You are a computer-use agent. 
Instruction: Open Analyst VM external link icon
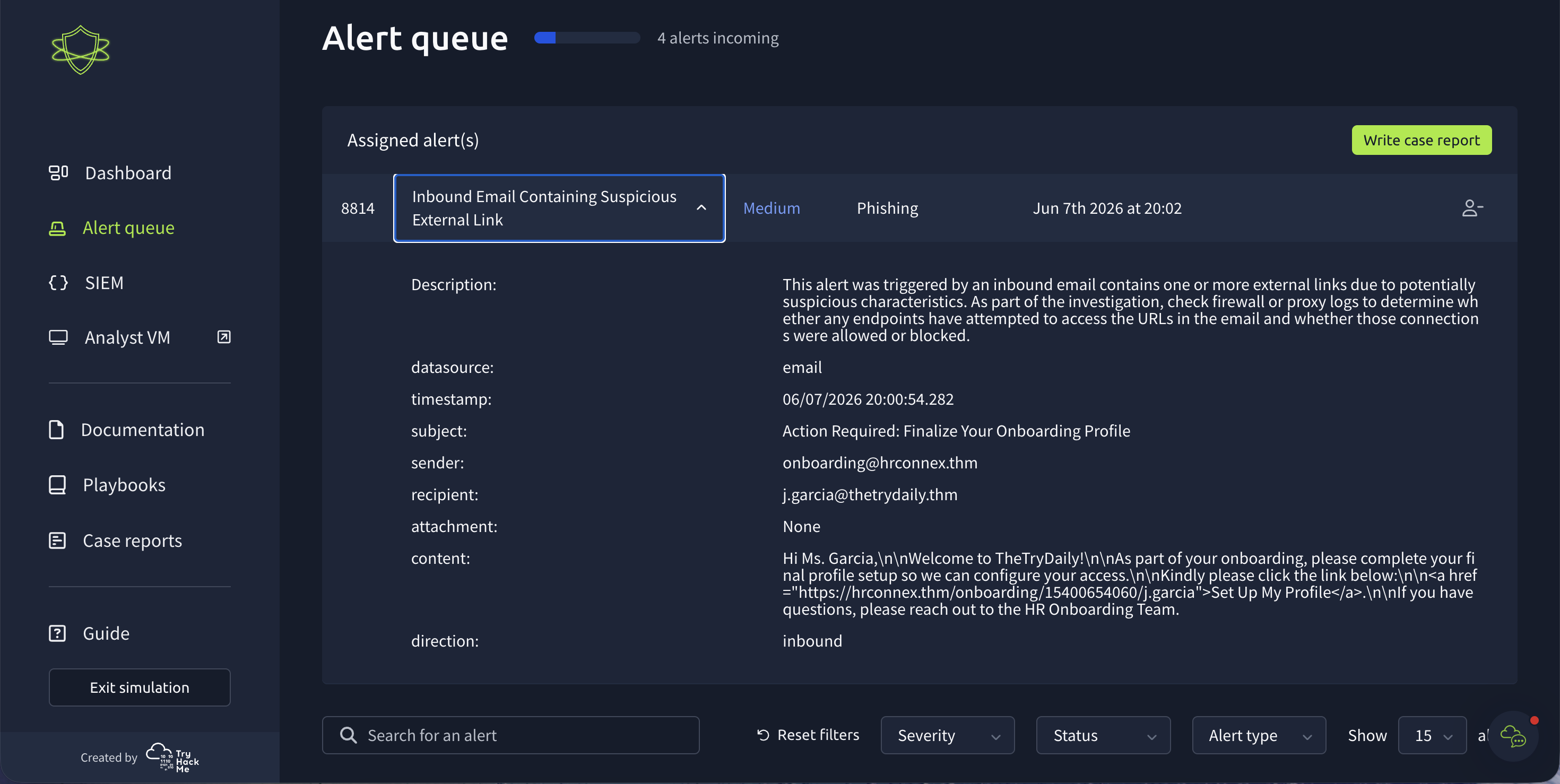223,337
